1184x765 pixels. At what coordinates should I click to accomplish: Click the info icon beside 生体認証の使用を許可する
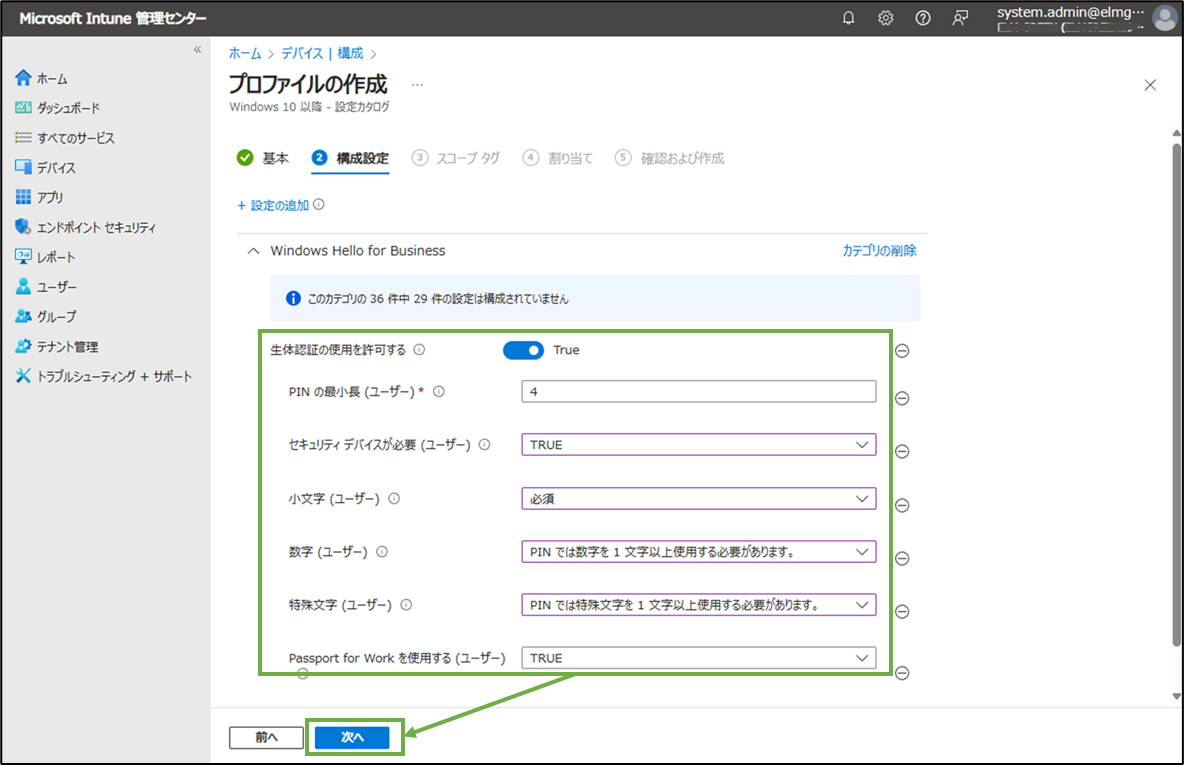coord(419,350)
